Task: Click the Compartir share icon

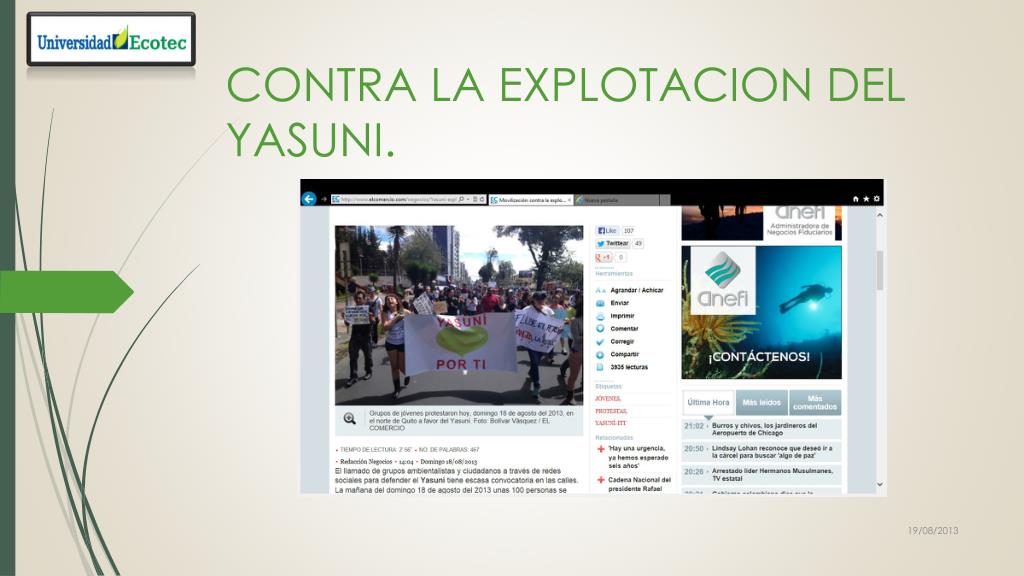Action: point(600,355)
